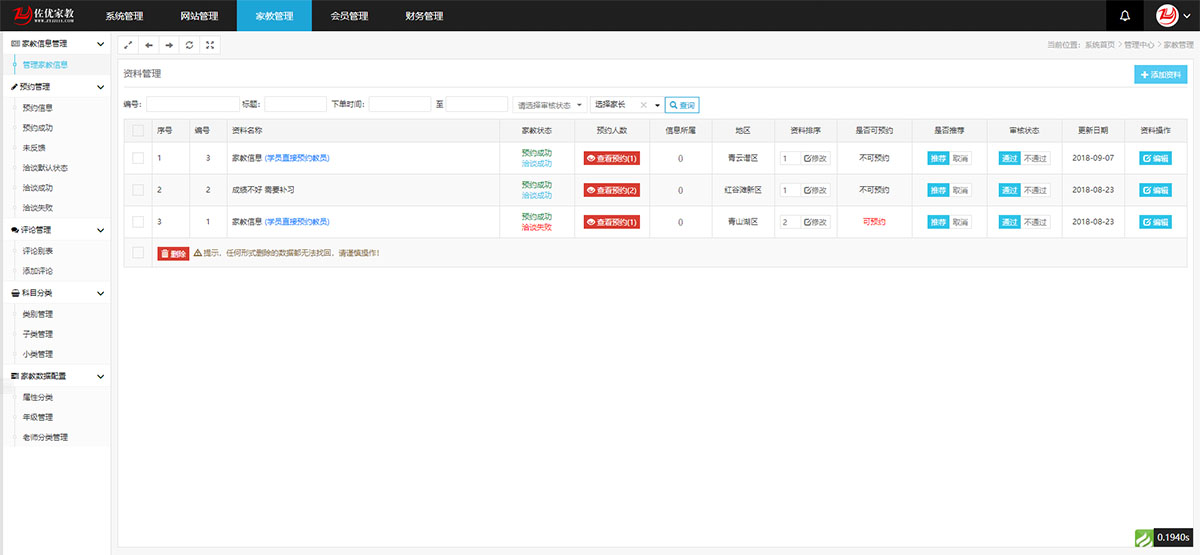Open notifications via the bell icon
This screenshot has height=555, width=1200.
(1126, 16)
